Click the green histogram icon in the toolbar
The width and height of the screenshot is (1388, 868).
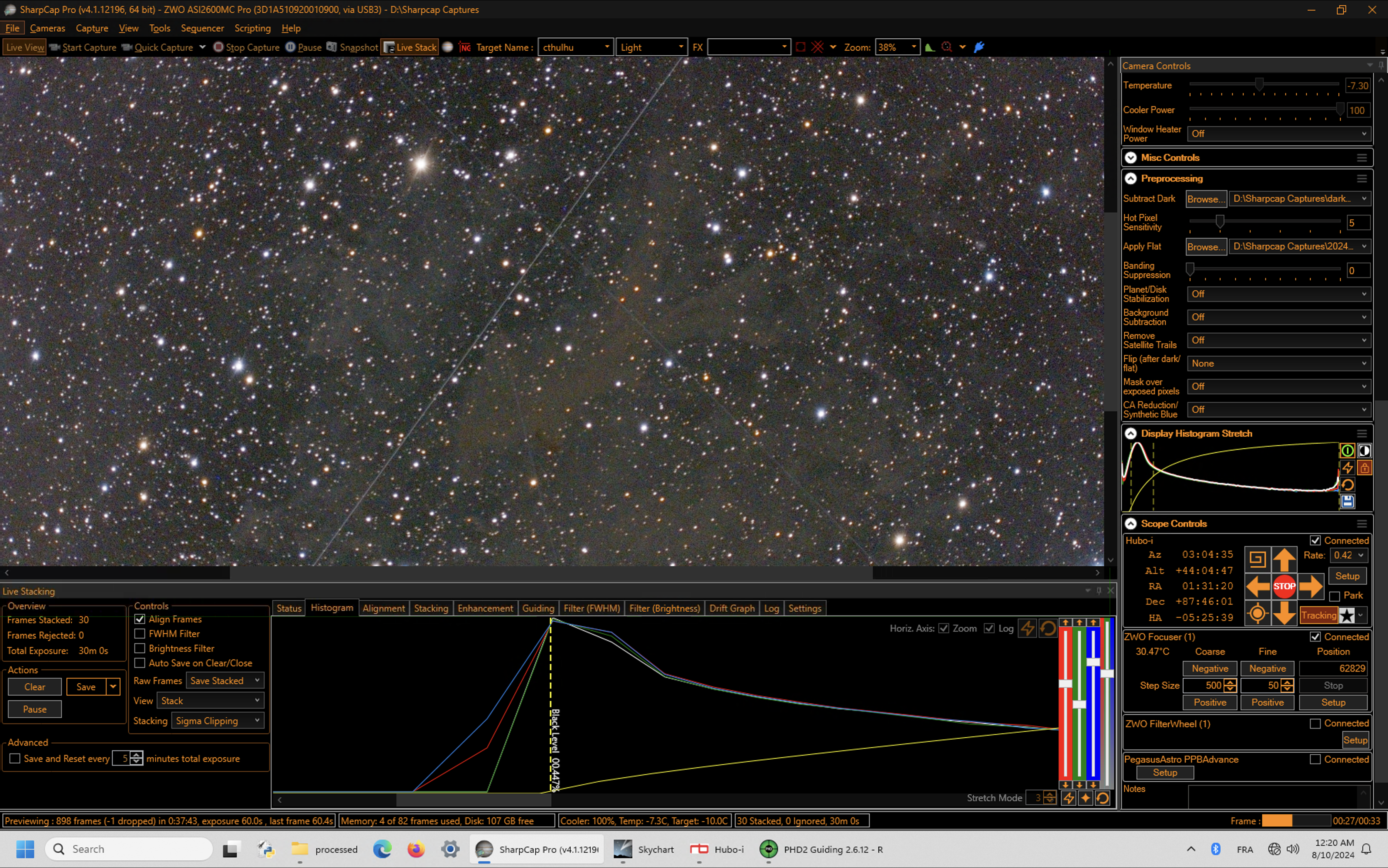click(x=930, y=47)
